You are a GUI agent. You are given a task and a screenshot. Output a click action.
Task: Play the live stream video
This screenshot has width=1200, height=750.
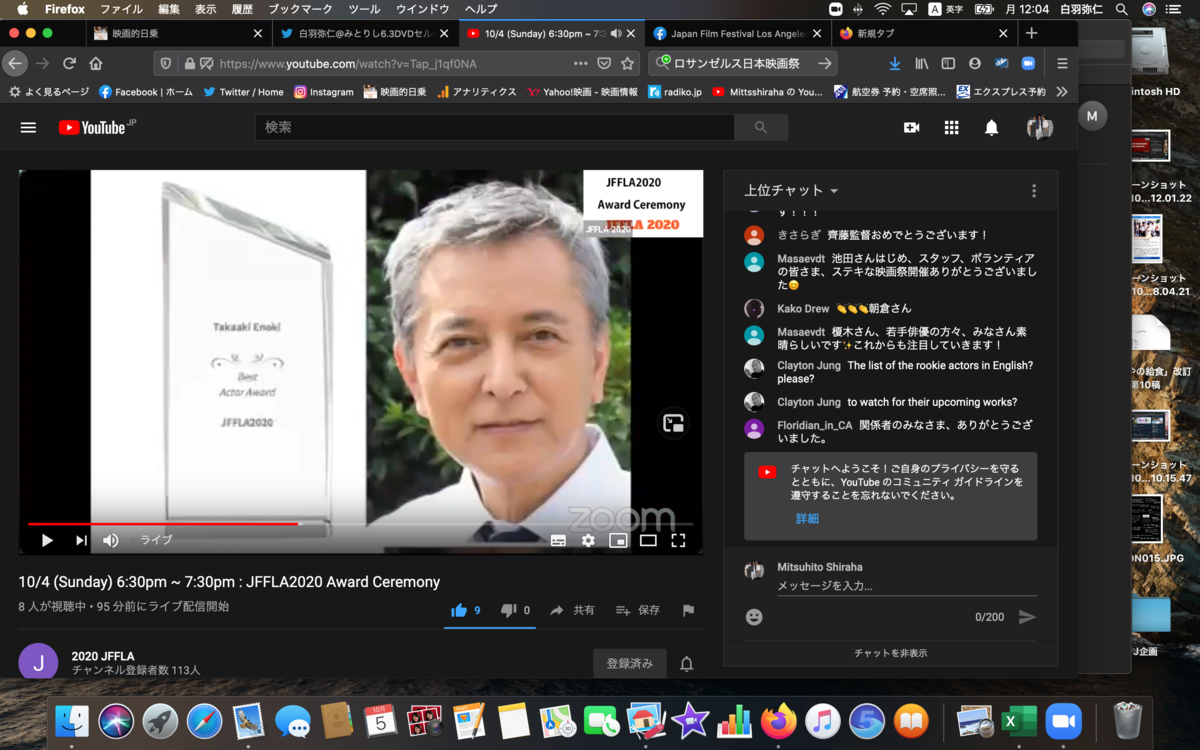click(x=47, y=540)
